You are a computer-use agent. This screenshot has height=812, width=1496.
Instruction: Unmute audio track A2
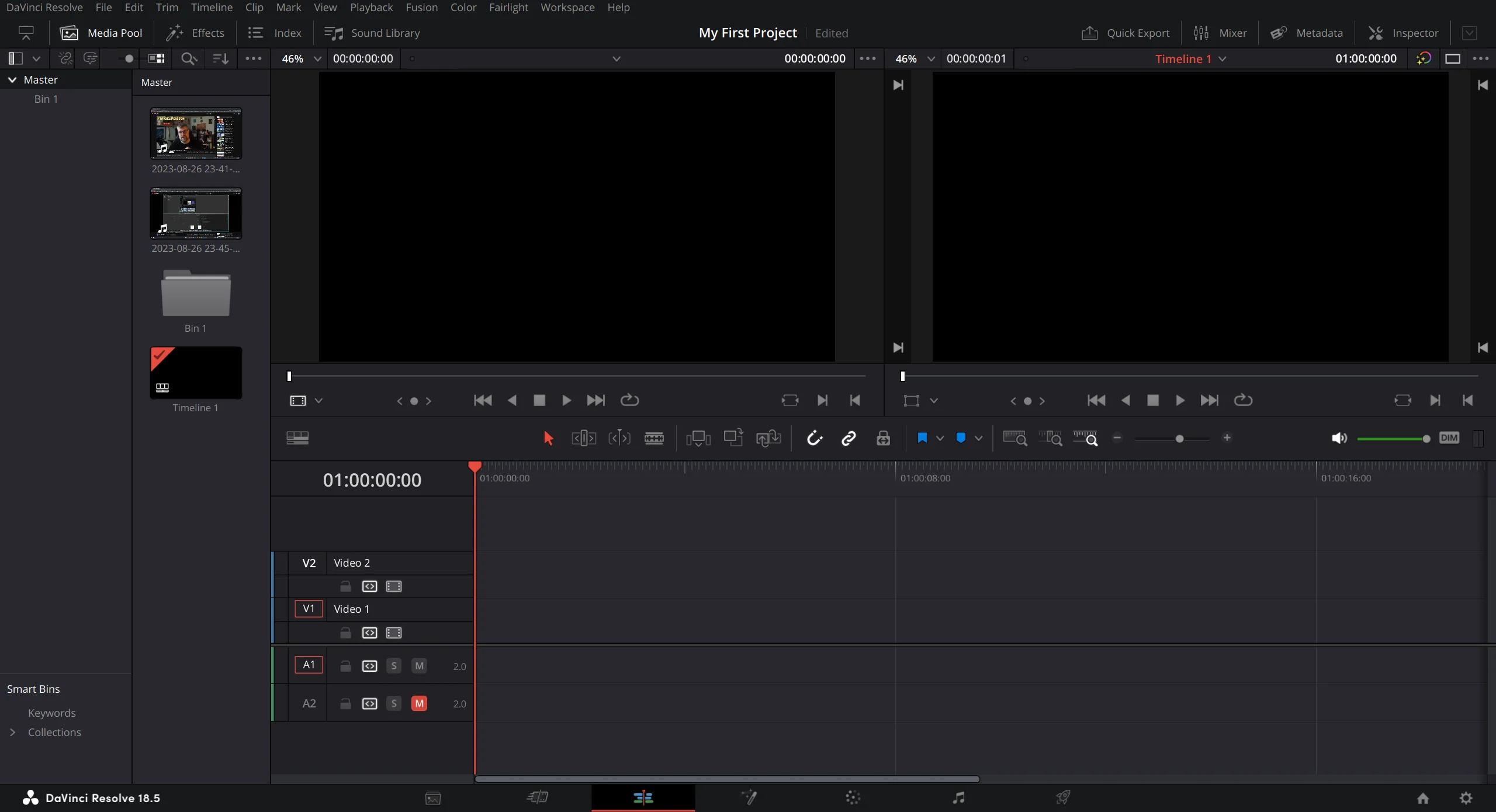[419, 703]
